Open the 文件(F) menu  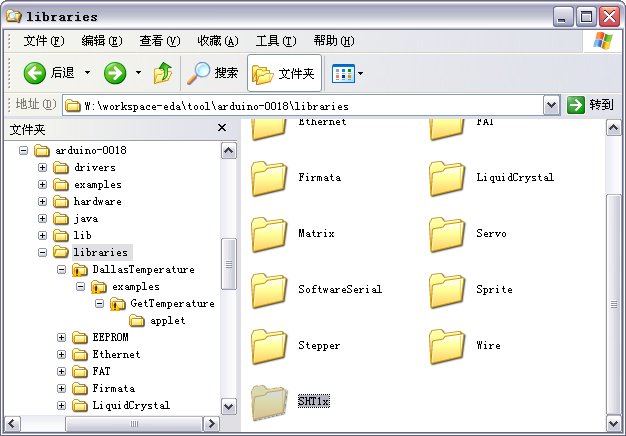(43, 41)
